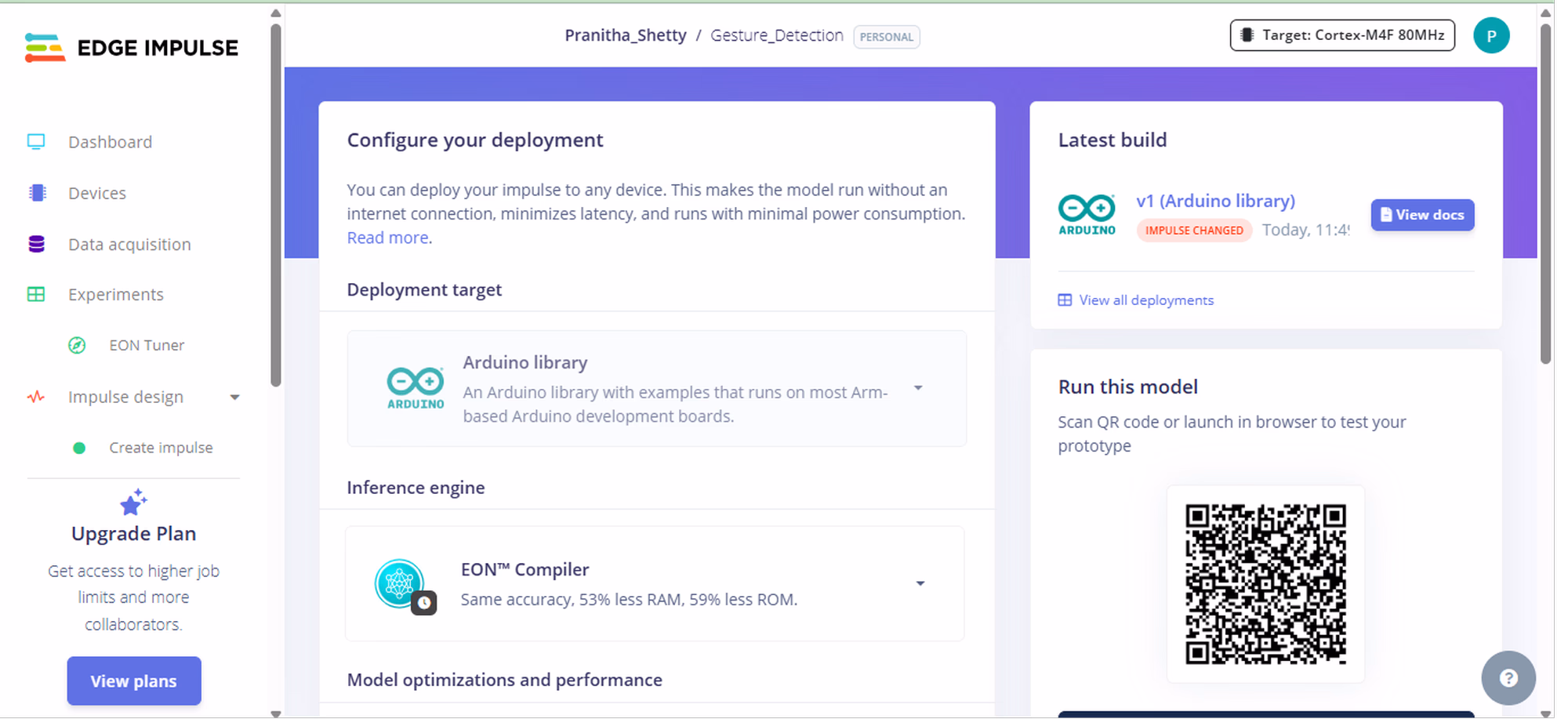This screenshot has height=719, width=1568.
Task: Collapse the Impulse design menu arrow
Action: click(234, 398)
